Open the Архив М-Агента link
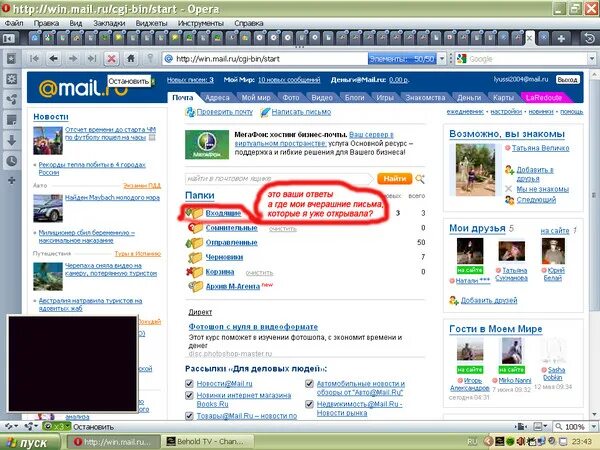This screenshot has width=600, height=450. [233, 286]
